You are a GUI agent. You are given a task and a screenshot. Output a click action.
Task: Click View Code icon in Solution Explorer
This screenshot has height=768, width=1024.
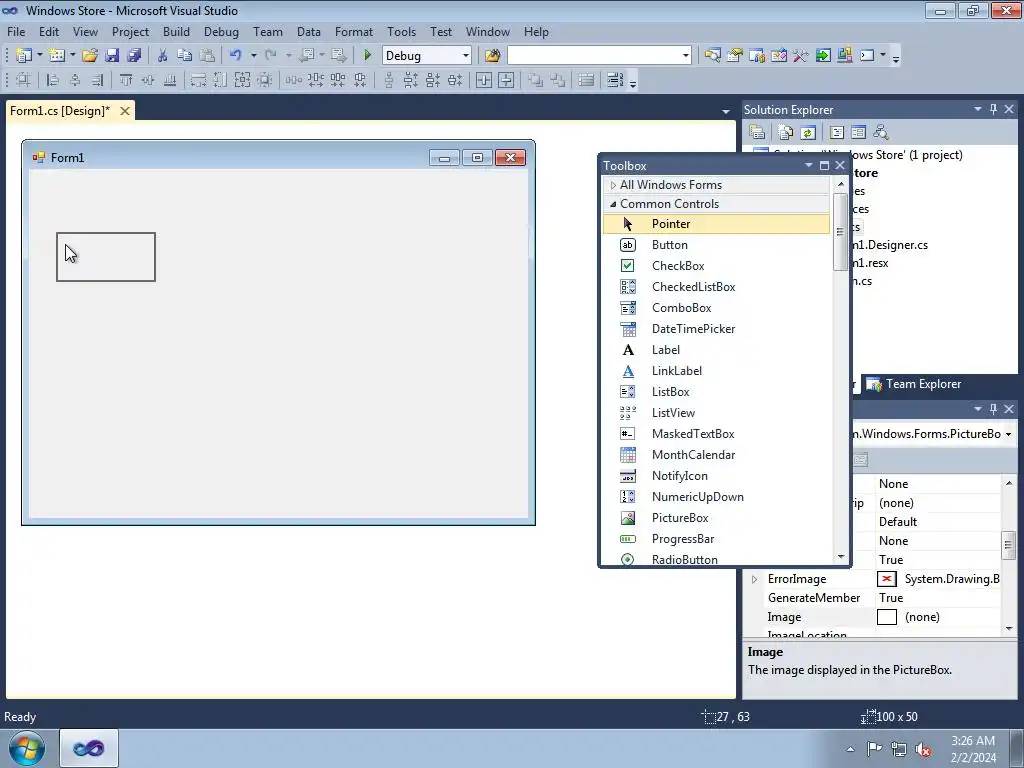click(x=837, y=133)
